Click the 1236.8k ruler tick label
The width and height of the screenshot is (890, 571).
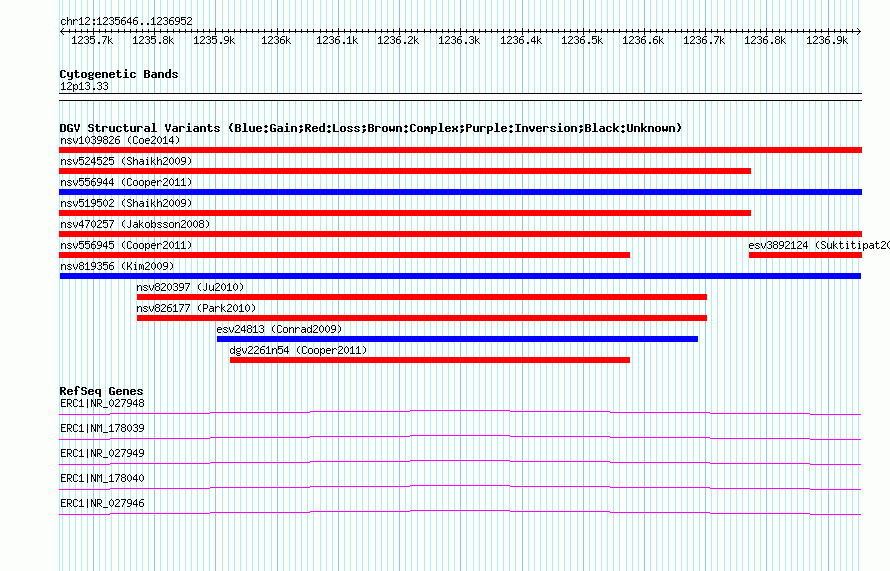pyautogui.click(x=766, y=40)
